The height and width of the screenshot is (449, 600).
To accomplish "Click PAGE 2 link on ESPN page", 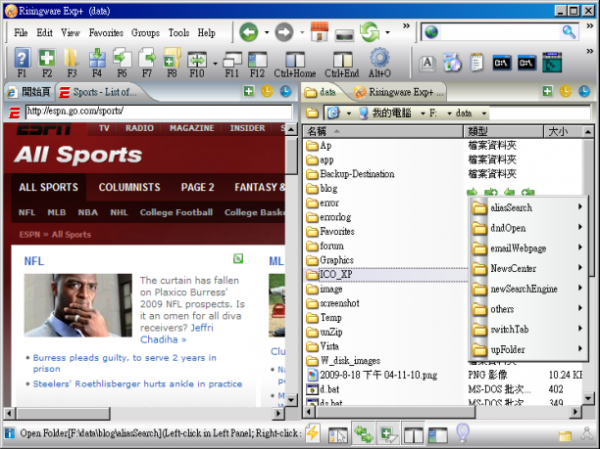I will (x=197, y=187).
